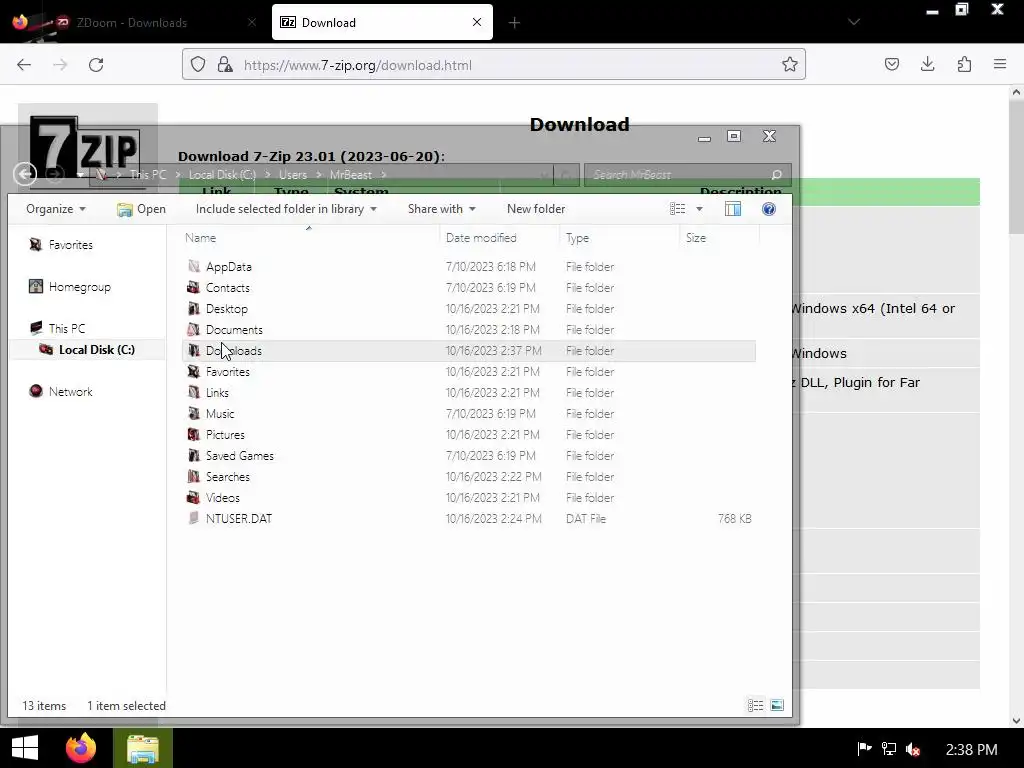Image resolution: width=1024 pixels, height=768 pixels.
Task: Switch to large icons view in status bar
Action: click(776, 705)
